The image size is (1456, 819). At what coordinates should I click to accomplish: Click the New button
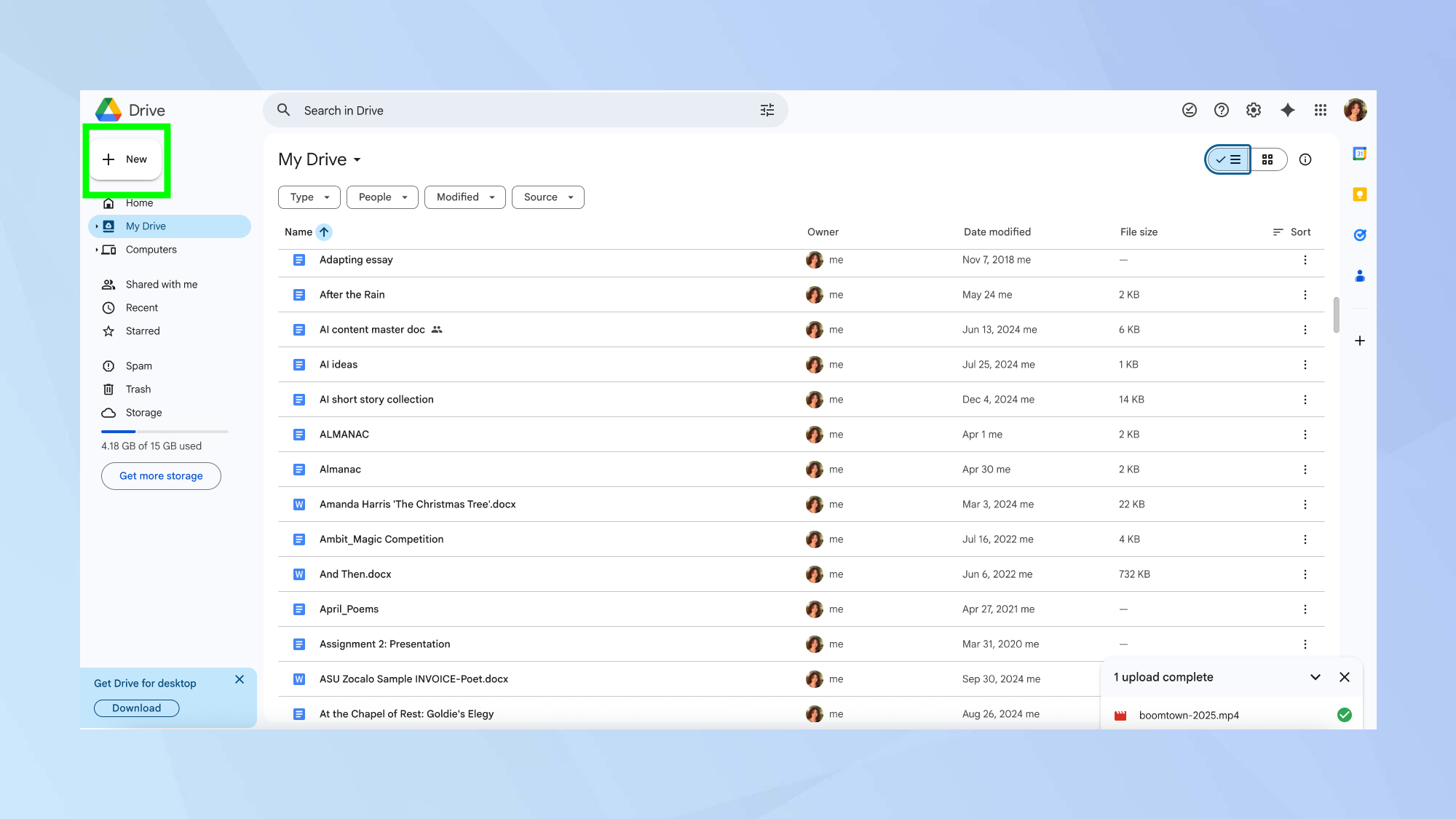point(126,159)
